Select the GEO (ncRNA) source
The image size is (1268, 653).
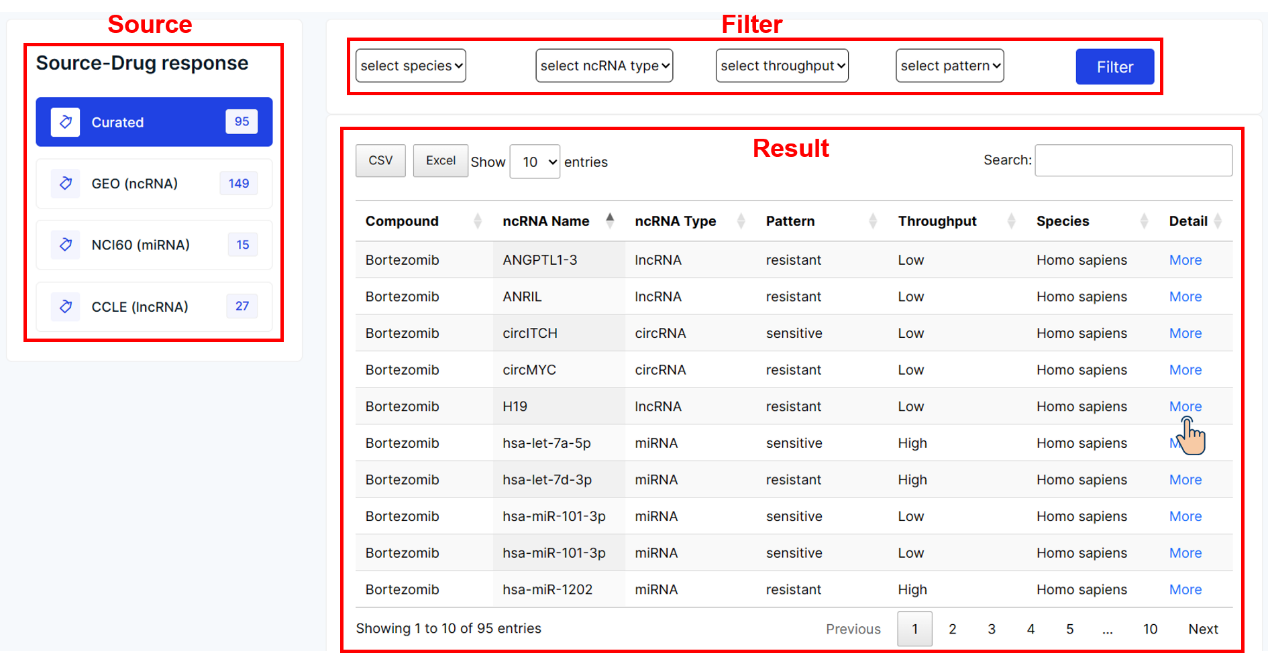pyautogui.click(x=154, y=183)
